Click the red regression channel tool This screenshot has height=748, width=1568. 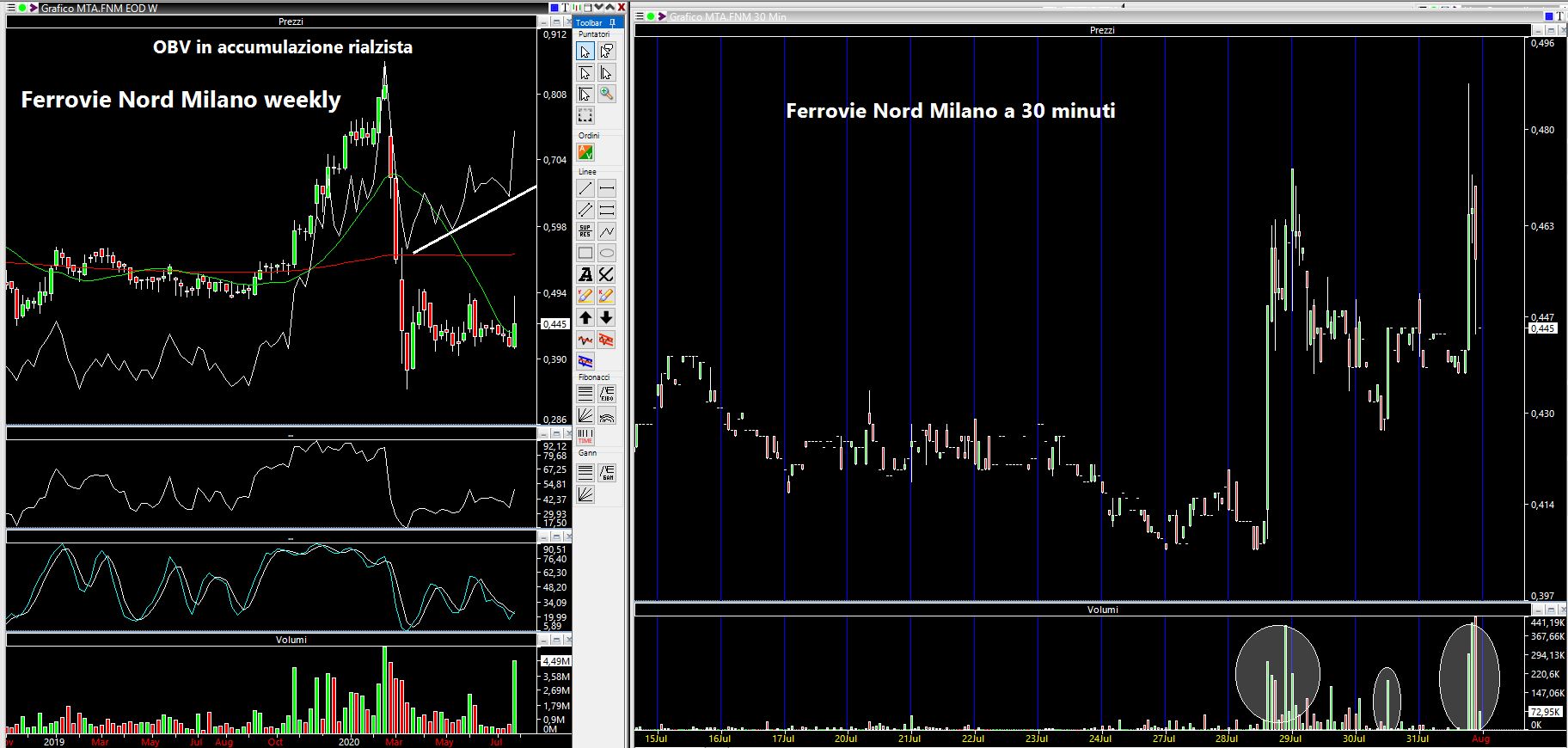pyautogui.click(x=606, y=340)
